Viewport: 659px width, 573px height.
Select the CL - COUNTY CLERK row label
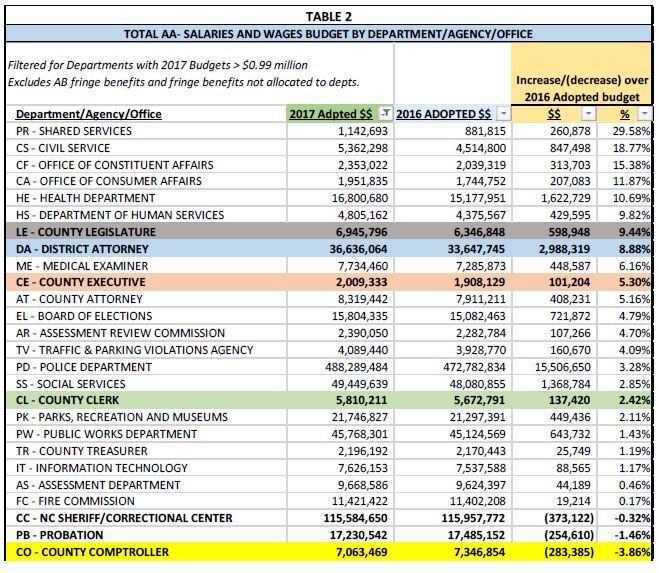[67, 400]
